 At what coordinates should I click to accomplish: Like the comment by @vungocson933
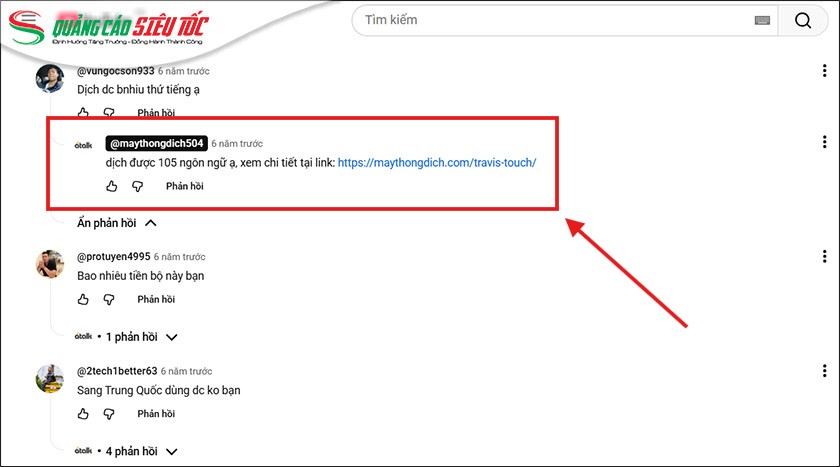click(x=83, y=113)
